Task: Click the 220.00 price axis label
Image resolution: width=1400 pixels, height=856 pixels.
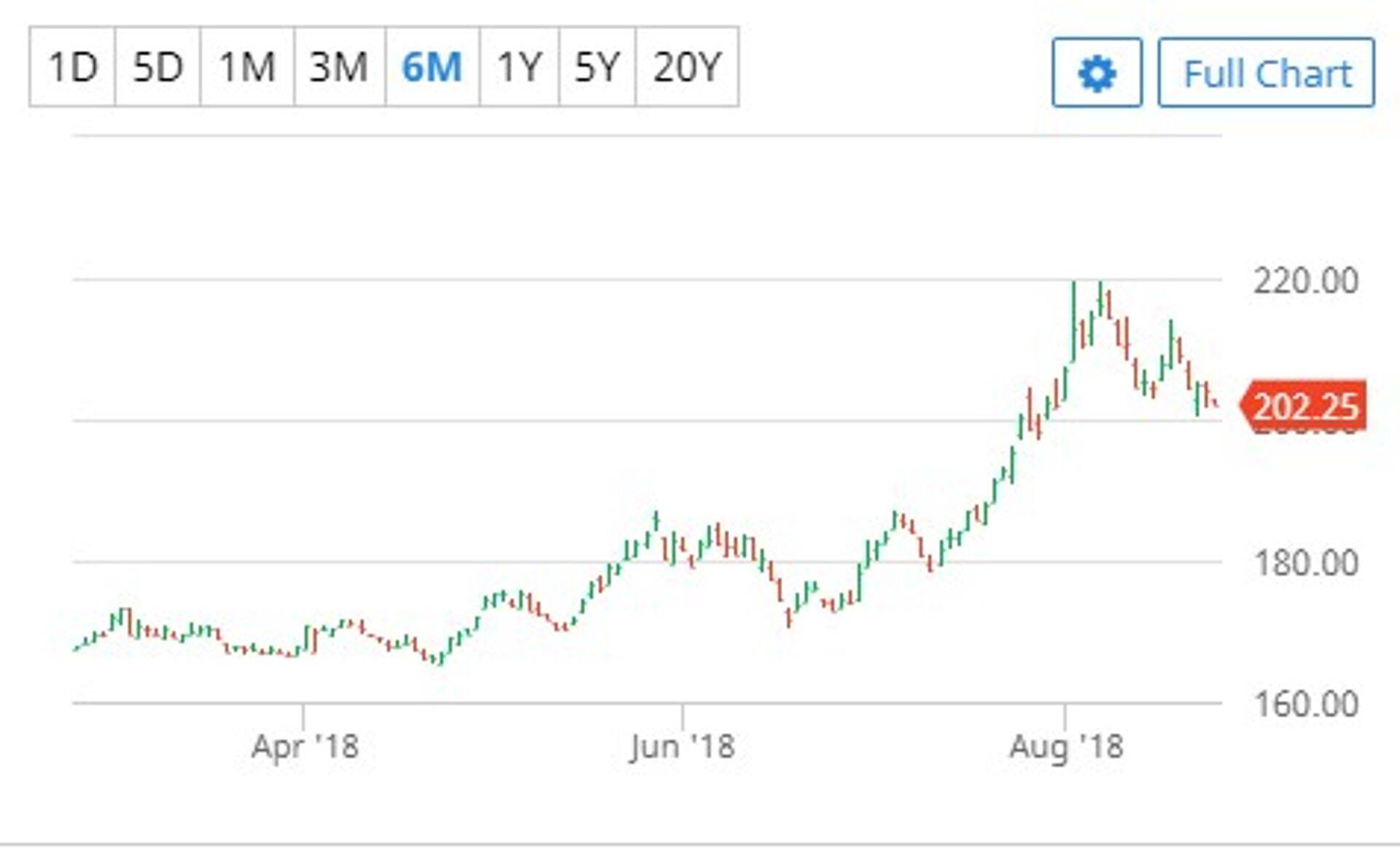Action: 1305,281
